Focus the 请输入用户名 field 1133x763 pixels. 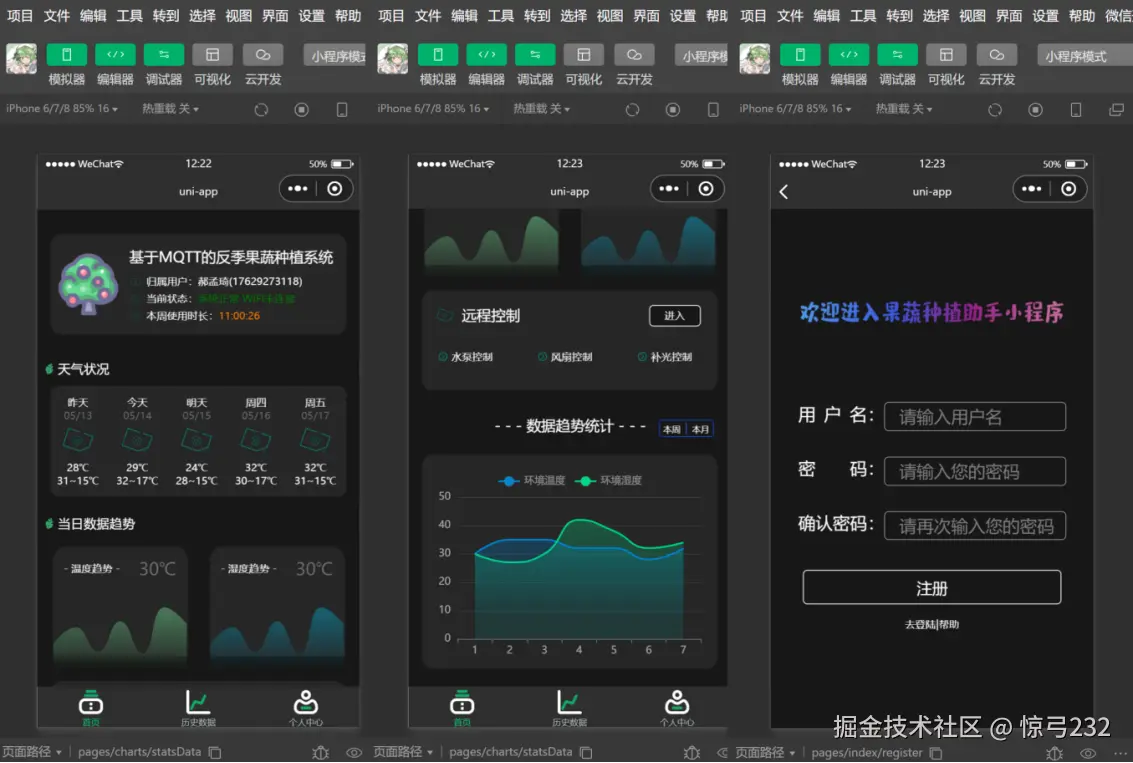pyautogui.click(x=975, y=417)
